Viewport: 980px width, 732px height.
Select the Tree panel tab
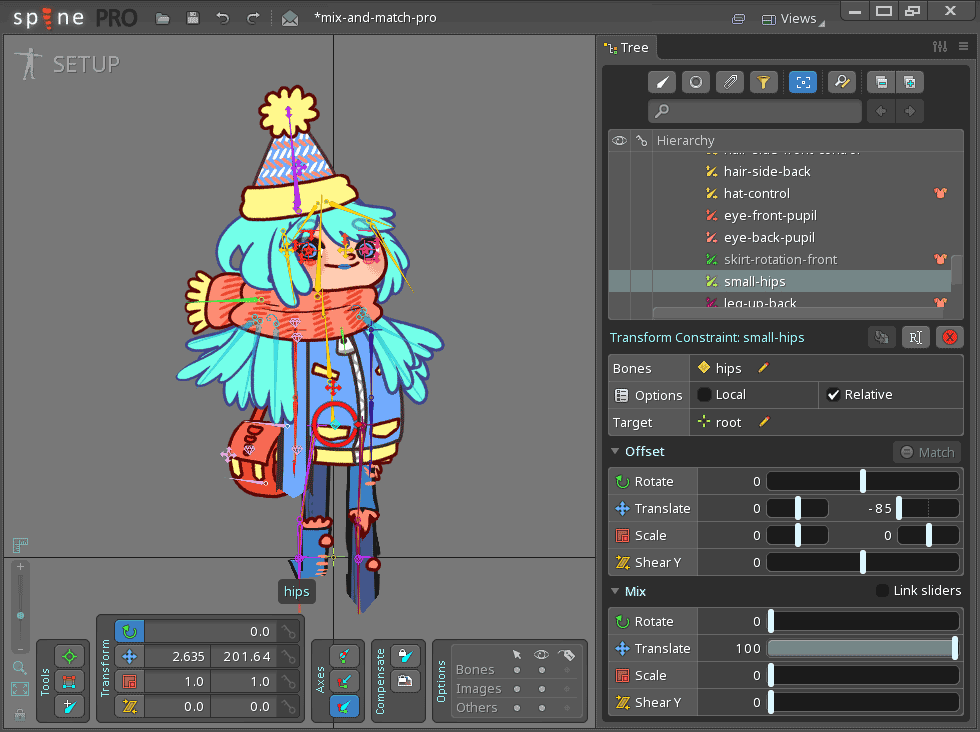point(627,47)
